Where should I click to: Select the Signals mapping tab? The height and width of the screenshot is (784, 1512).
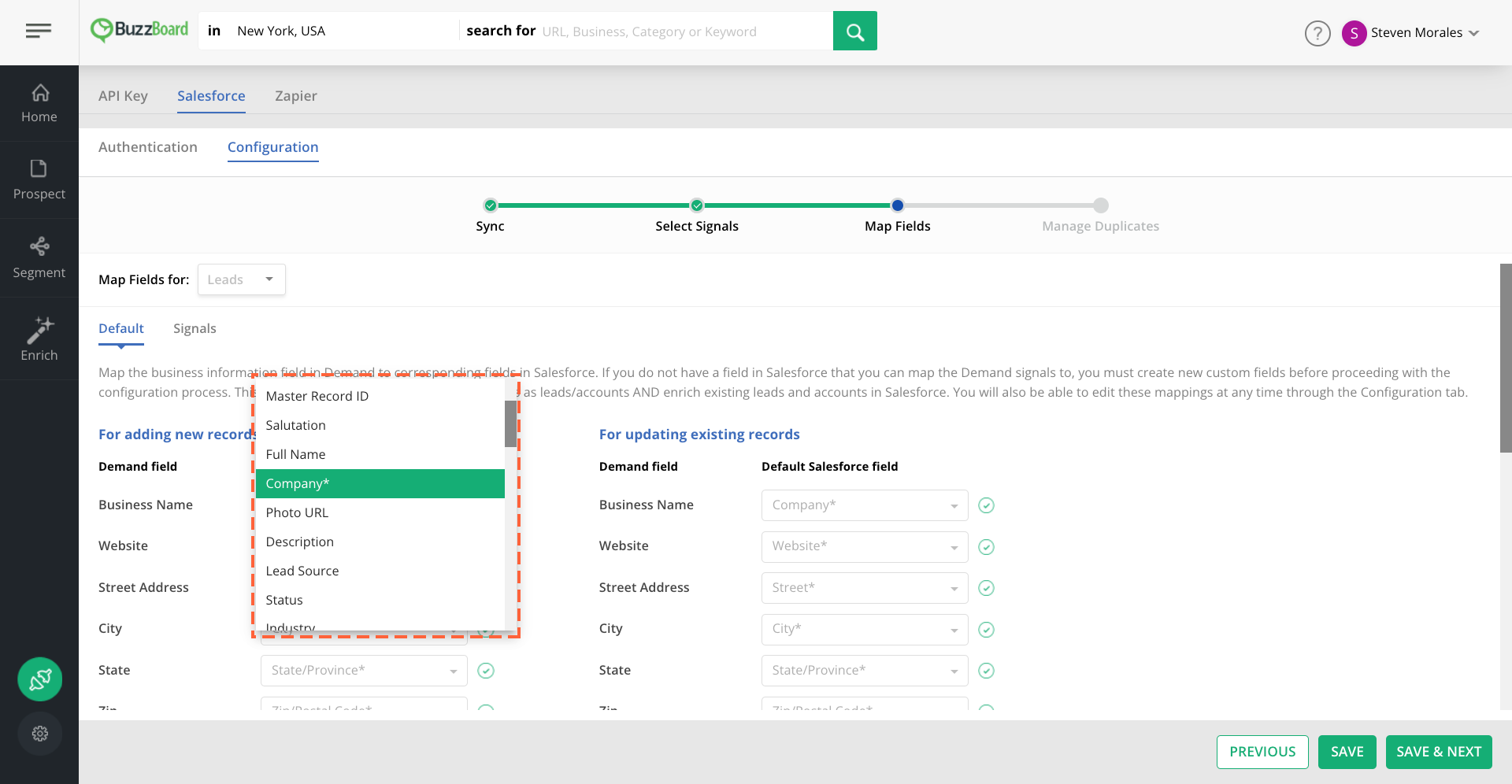coord(195,328)
